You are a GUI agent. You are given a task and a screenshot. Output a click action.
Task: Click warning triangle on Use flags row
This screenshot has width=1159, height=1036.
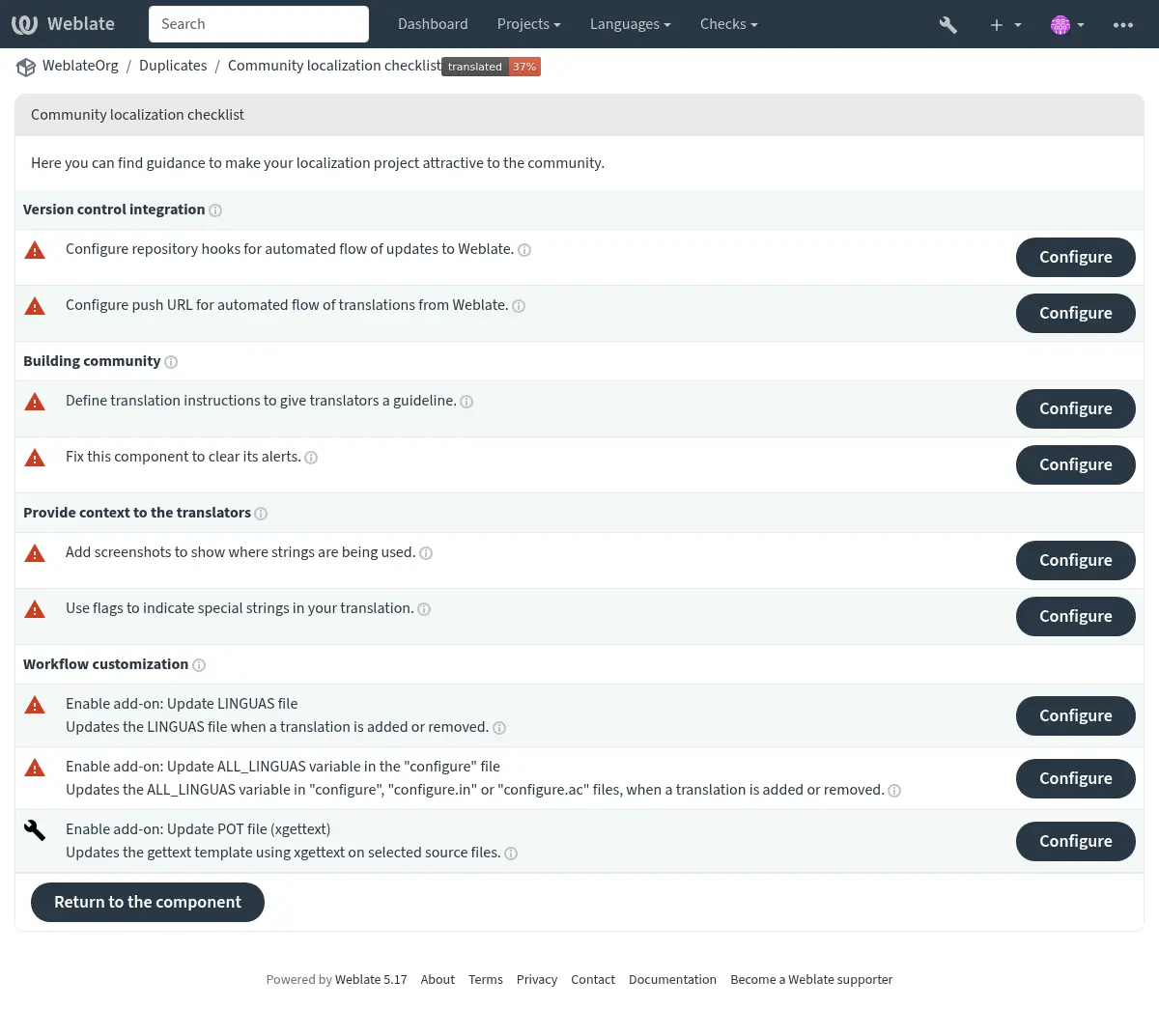pyautogui.click(x=35, y=610)
